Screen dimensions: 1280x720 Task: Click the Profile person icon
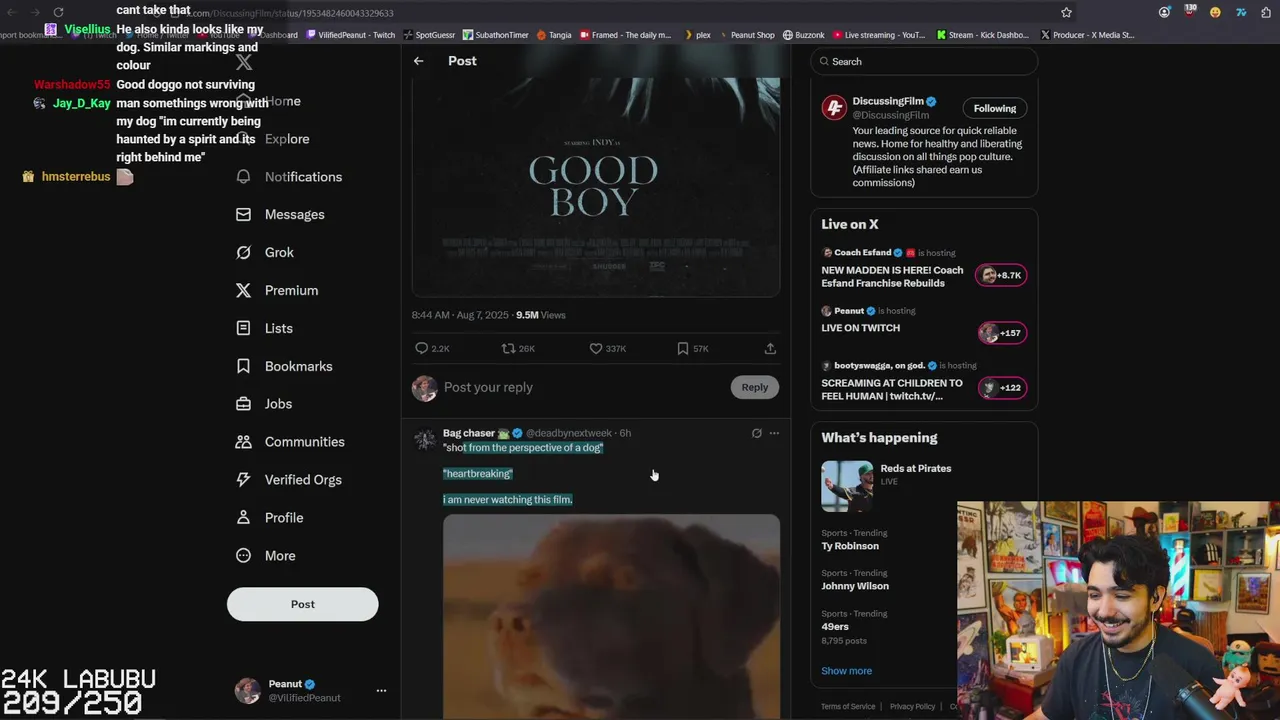coord(243,518)
